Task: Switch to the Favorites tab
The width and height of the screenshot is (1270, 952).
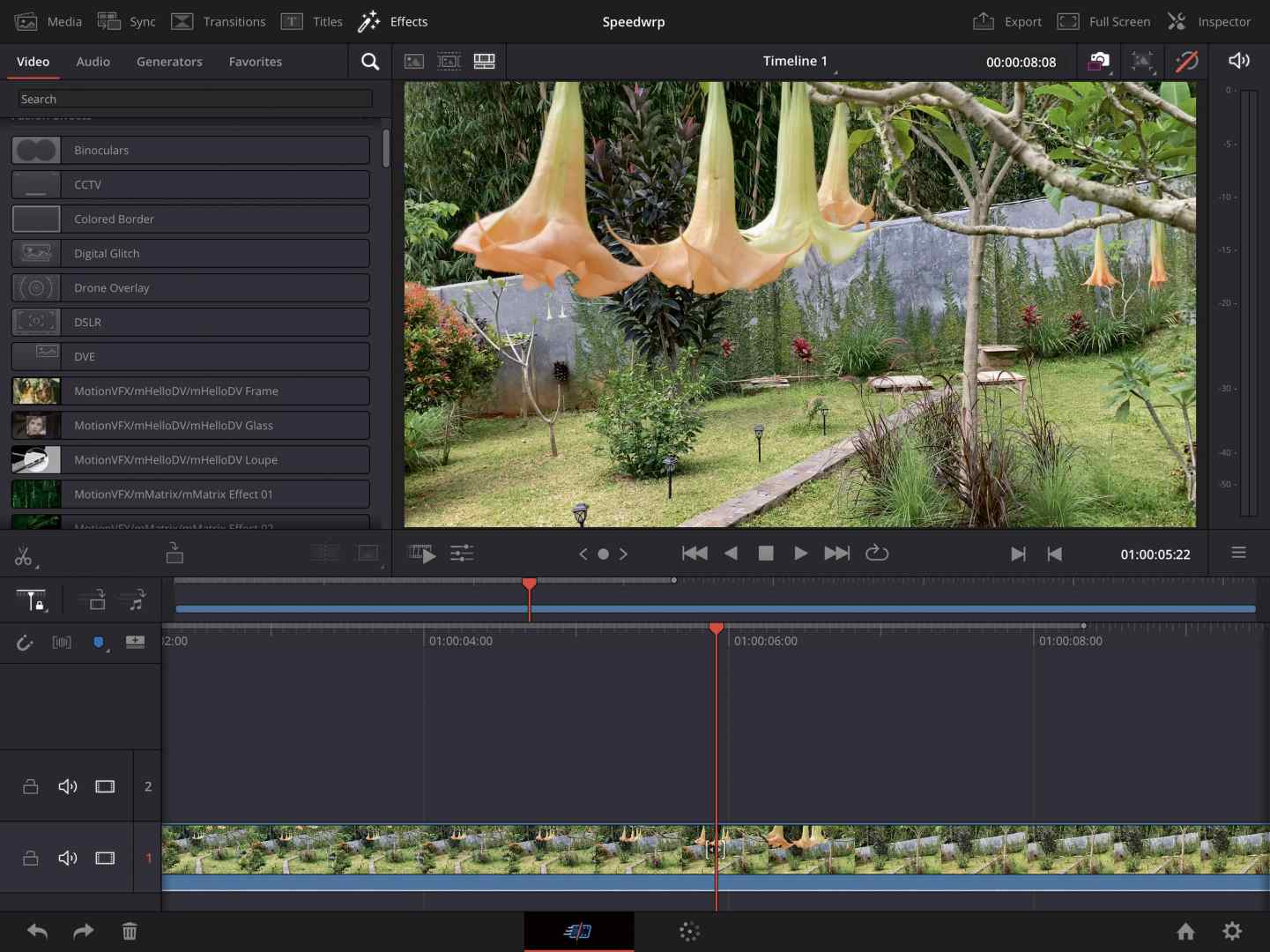Action: coord(256,62)
